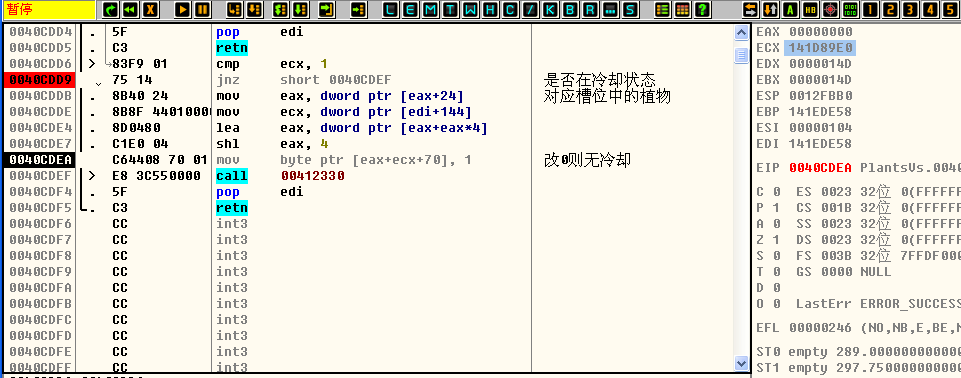This screenshot has width=961, height=378.
Task: Click the green A plugin icon
Action: [x=791, y=9]
